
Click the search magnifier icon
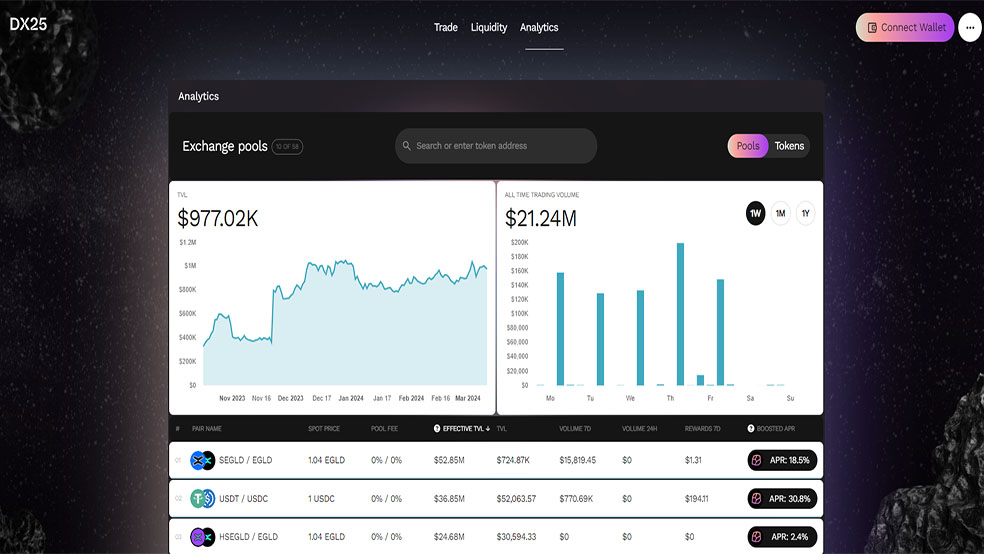click(x=407, y=146)
